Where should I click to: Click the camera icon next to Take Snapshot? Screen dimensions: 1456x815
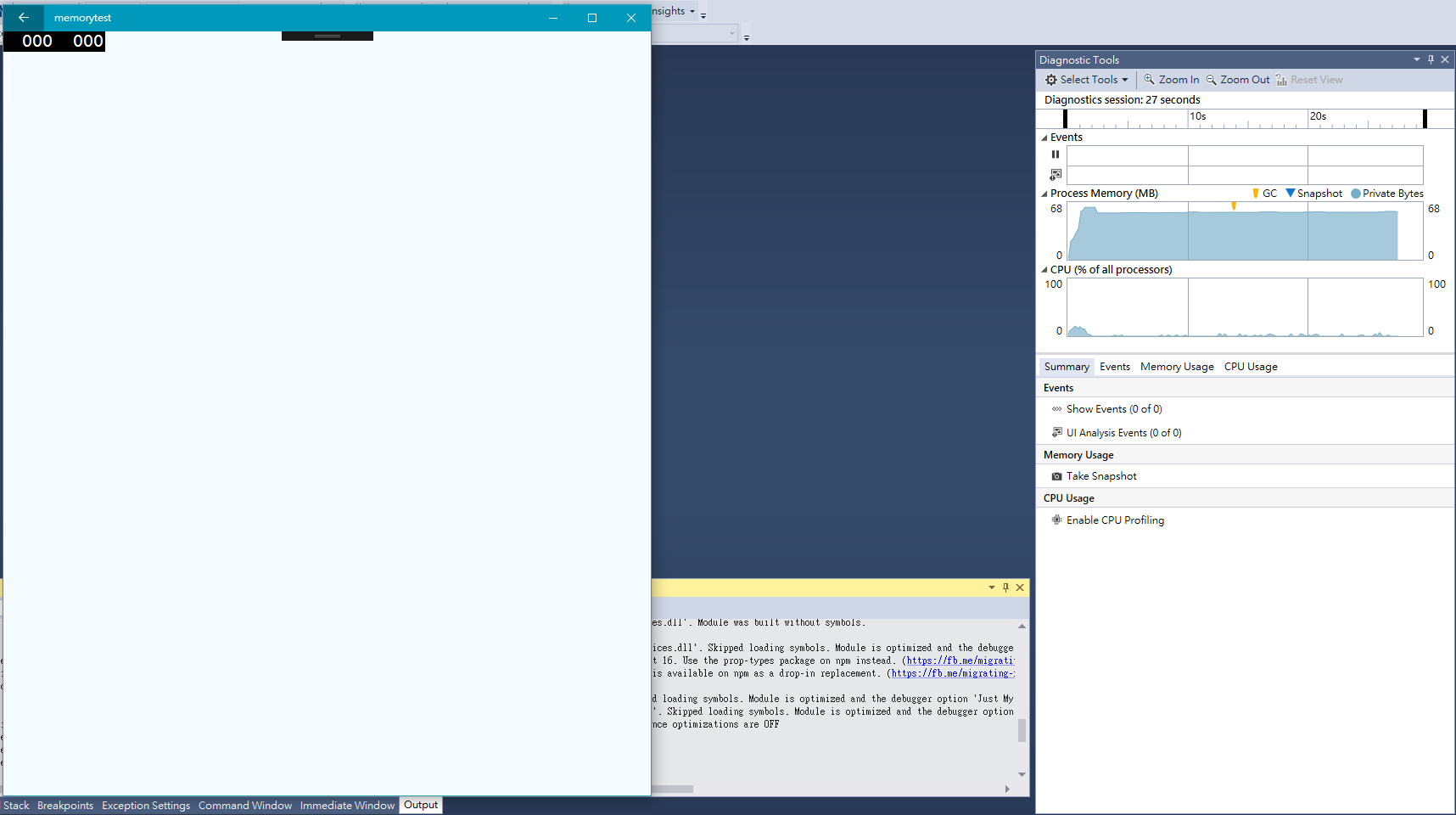[x=1056, y=475]
